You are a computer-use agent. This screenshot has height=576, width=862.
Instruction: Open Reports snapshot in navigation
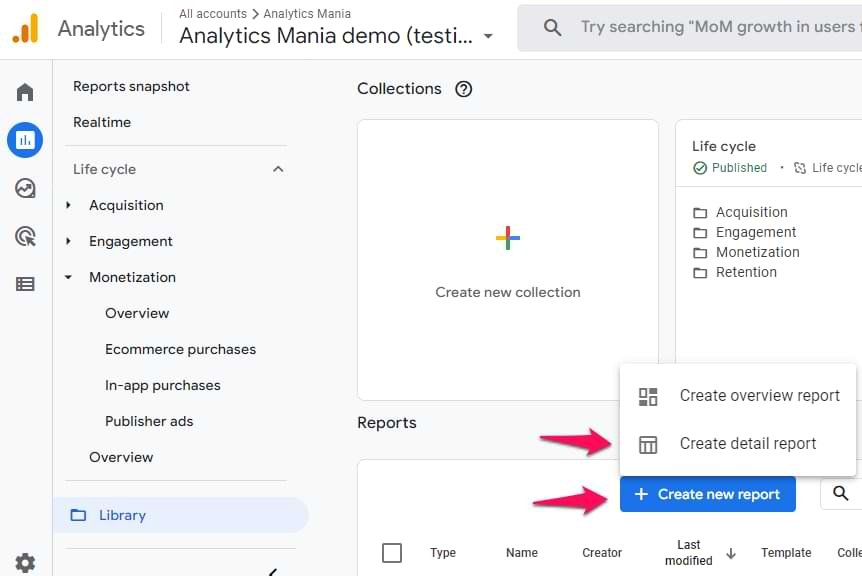pyautogui.click(x=131, y=86)
